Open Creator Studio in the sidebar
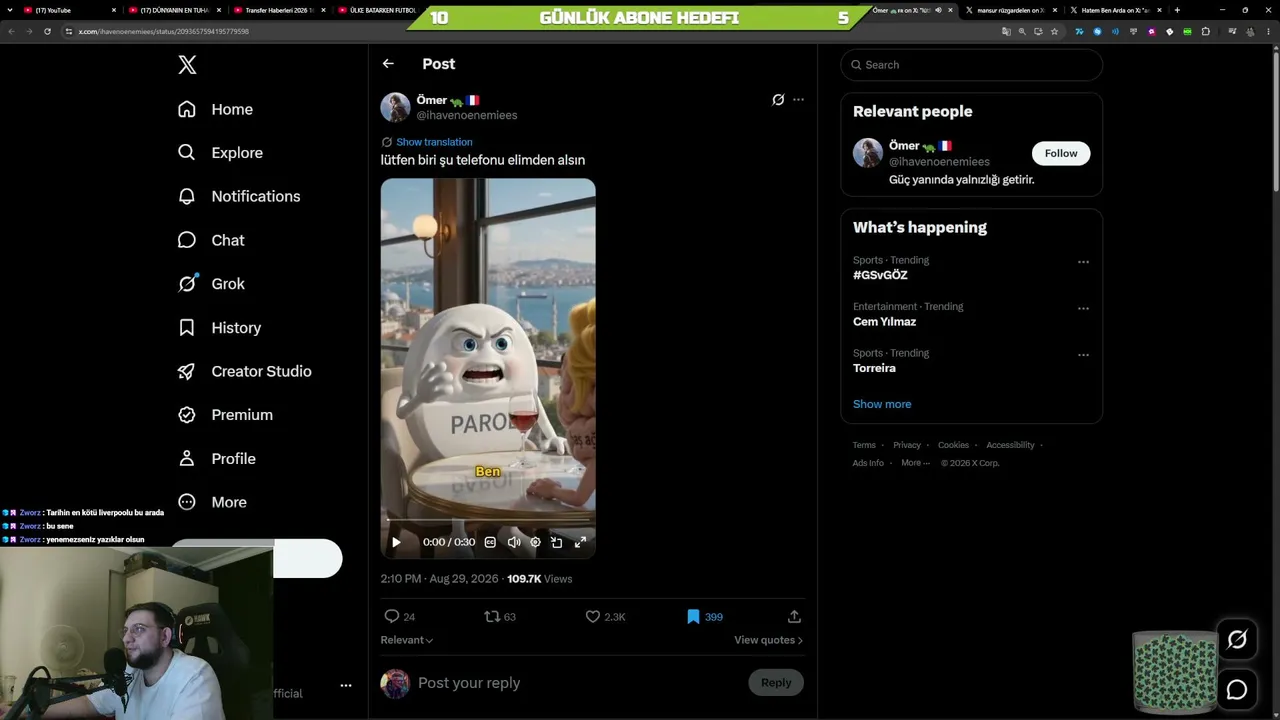This screenshot has height=720, width=1280. click(244, 371)
